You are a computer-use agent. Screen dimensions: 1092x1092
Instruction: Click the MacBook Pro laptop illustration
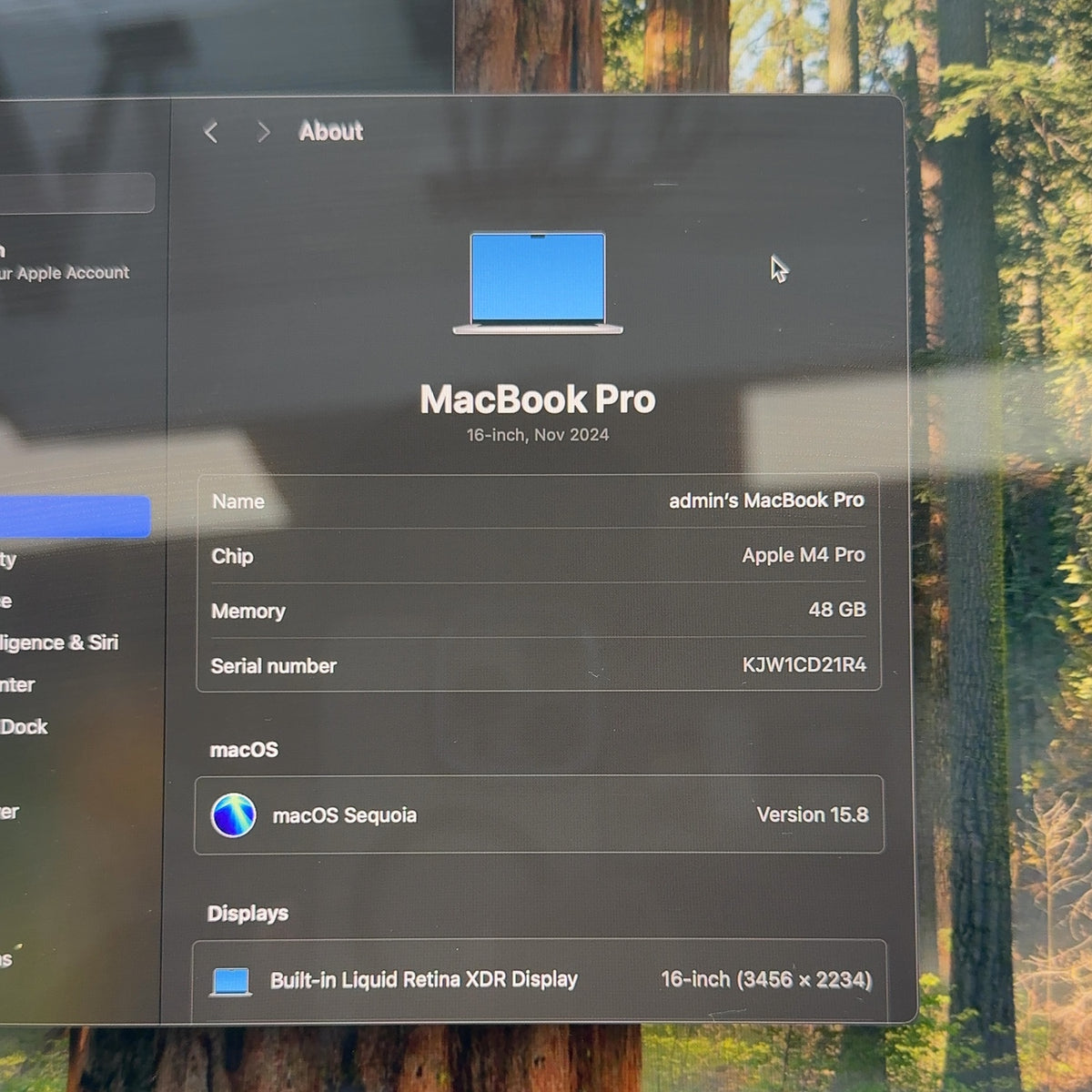(538, 283)
